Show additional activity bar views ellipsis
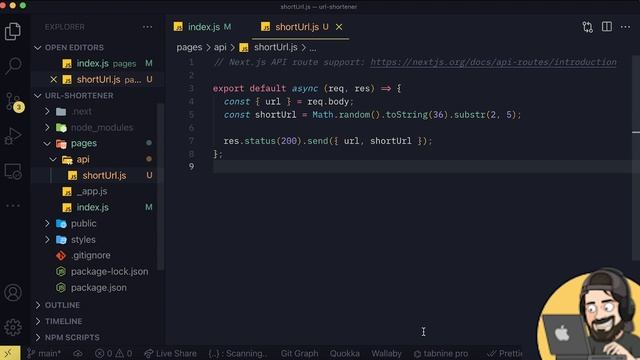Screen dimensions: 640x360 tap(13, 205)
